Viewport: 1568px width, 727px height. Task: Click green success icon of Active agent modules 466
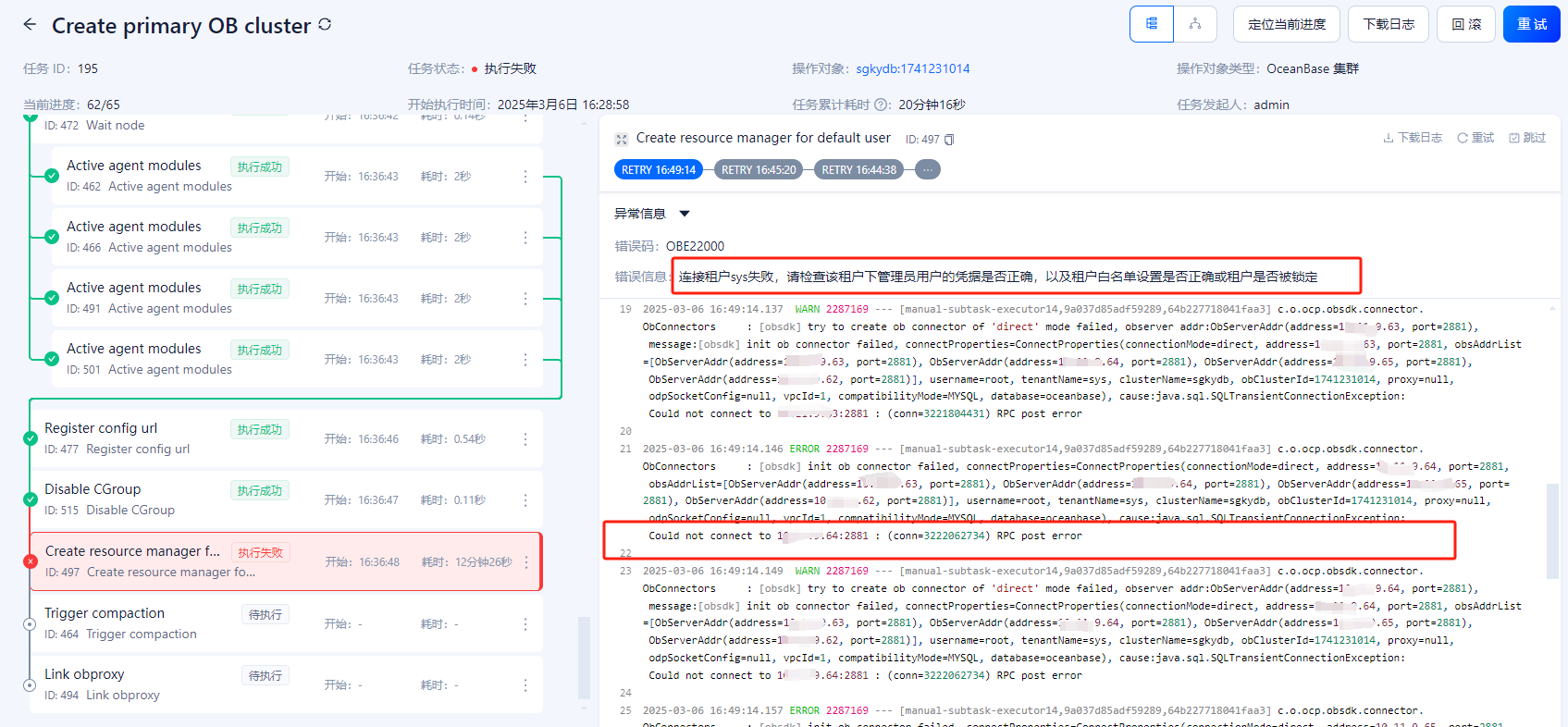pyautogui.click(x=52, y=237)
